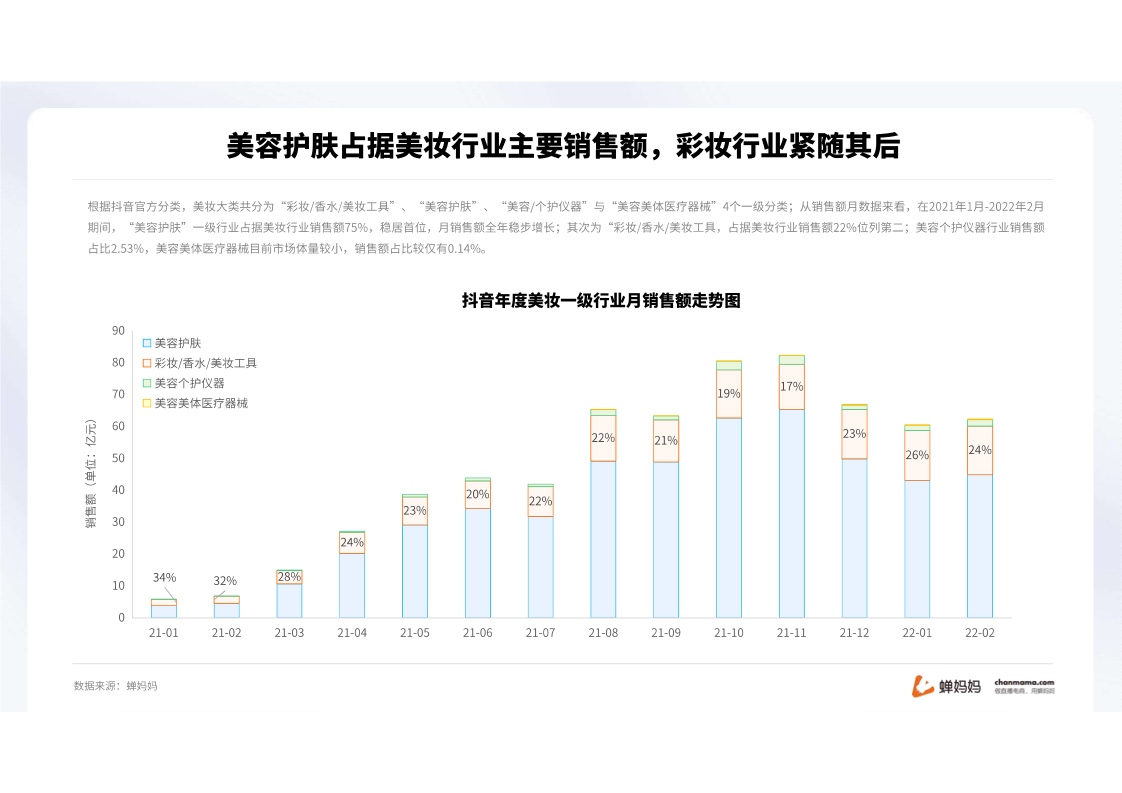Click the 90 value on the y-axis
The image size is (1122, 793).
coord(118,331)
